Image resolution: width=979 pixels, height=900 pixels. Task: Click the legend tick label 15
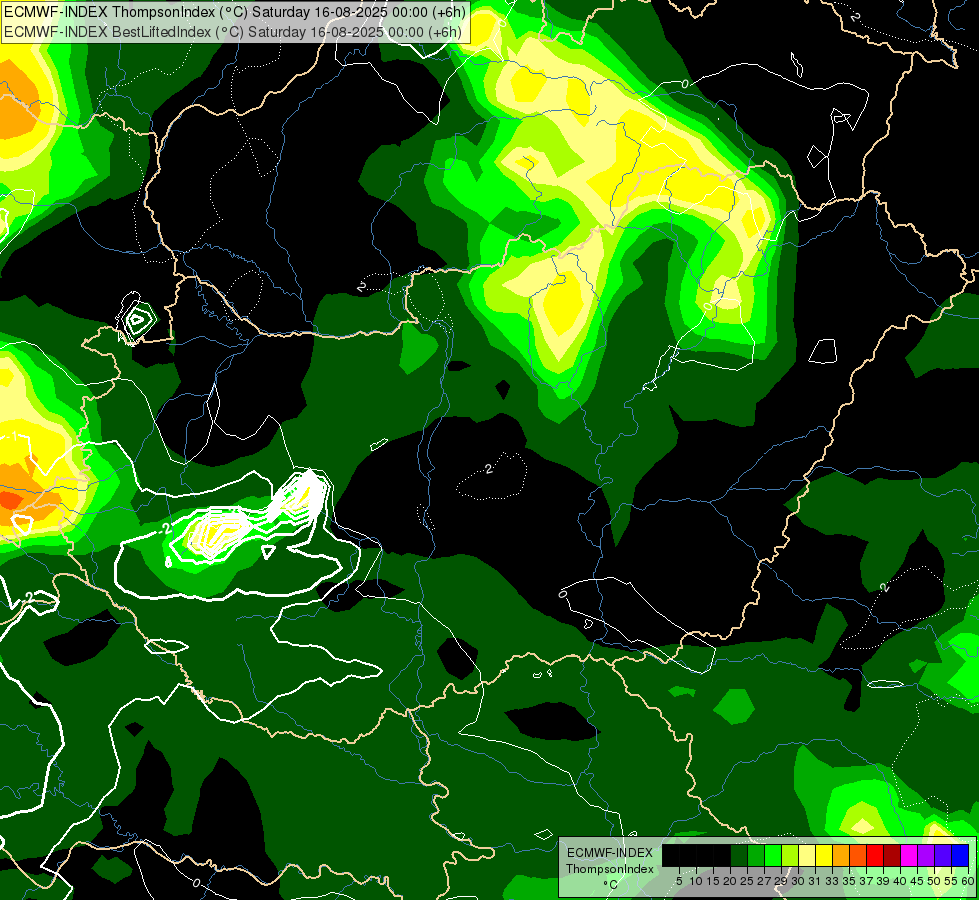(x=713, y=881)
